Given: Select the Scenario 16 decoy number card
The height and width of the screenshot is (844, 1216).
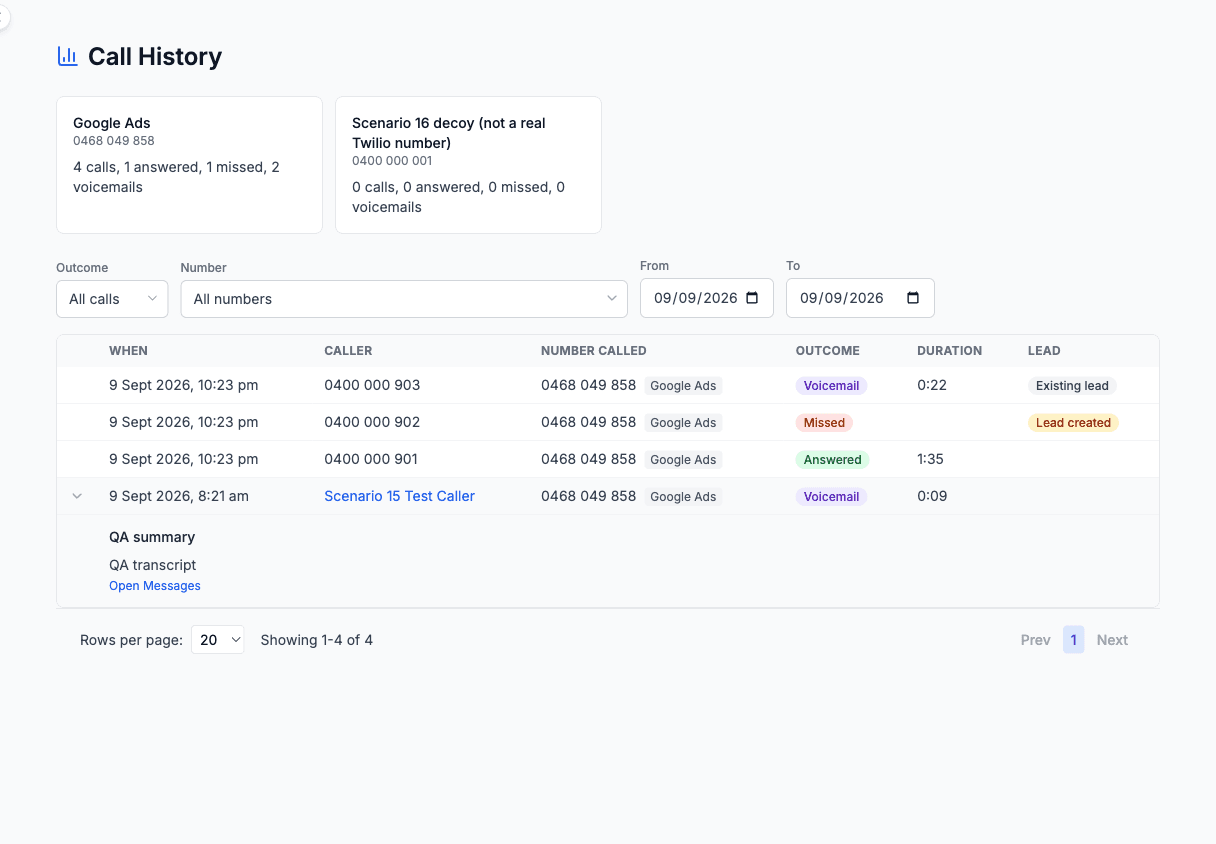Looking at the screenshot, I should point(468,165).
